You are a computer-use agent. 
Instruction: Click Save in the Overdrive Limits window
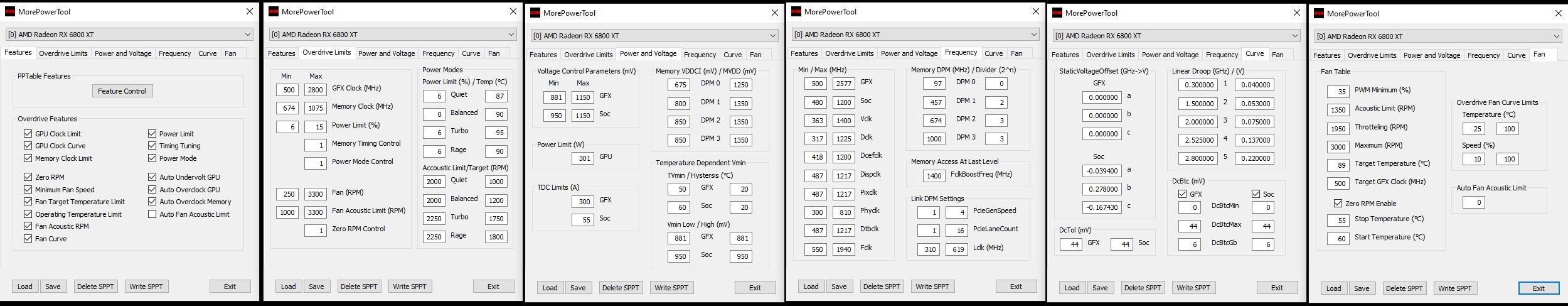tap(316, 287)
